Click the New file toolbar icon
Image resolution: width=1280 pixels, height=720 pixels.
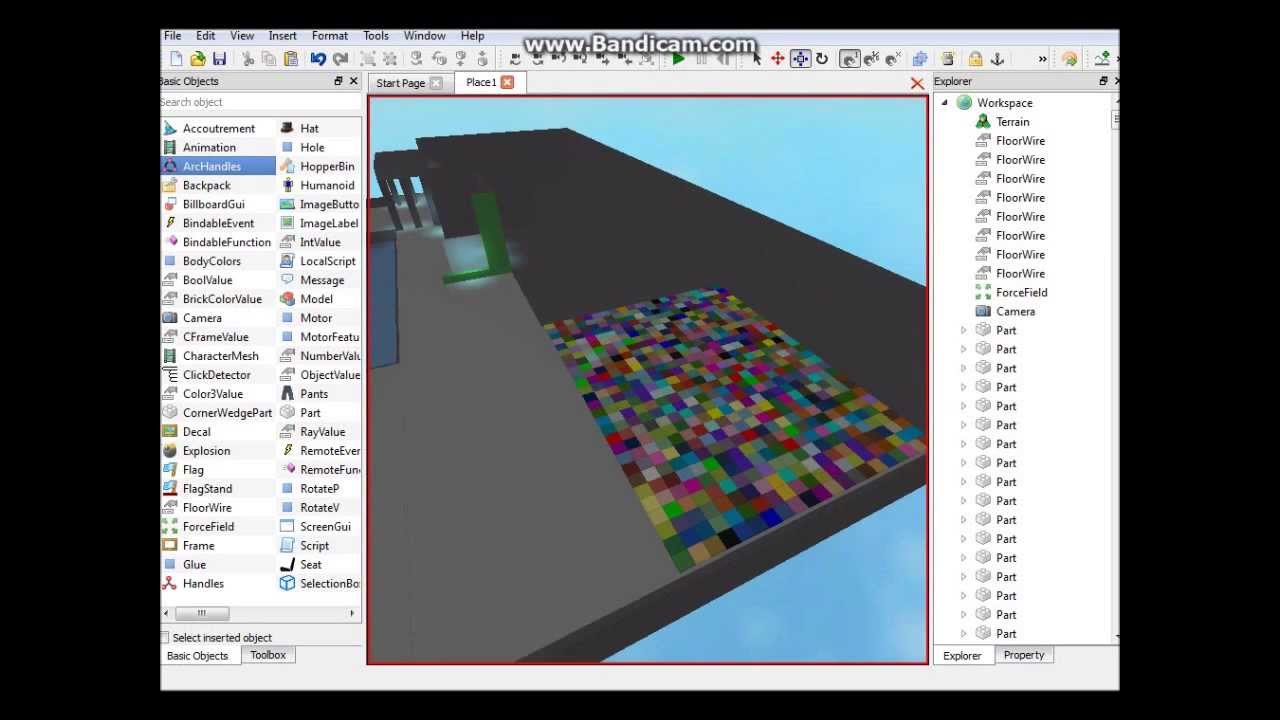click(176, 59)
